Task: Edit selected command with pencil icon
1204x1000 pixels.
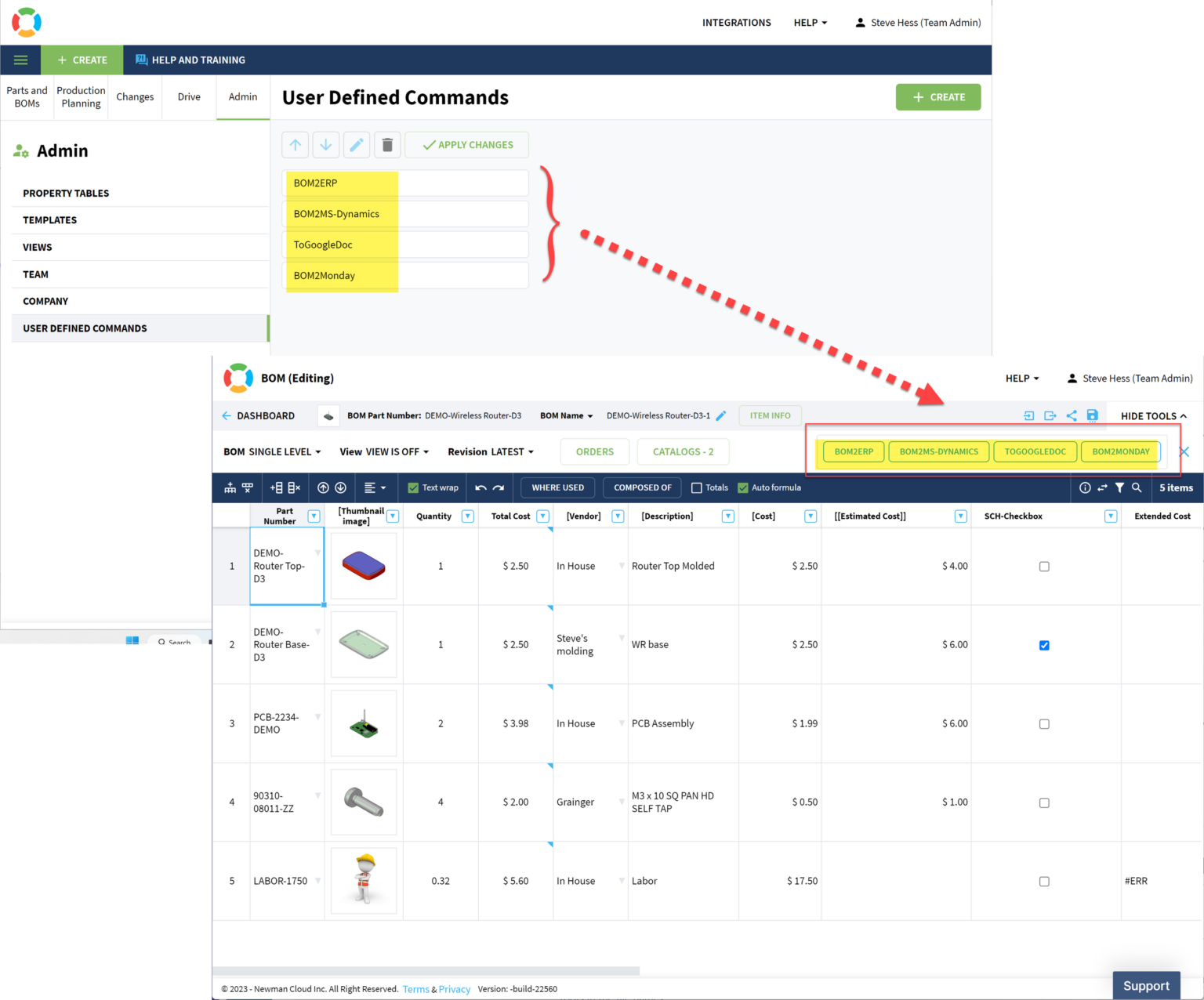Action: click(356, 145)
